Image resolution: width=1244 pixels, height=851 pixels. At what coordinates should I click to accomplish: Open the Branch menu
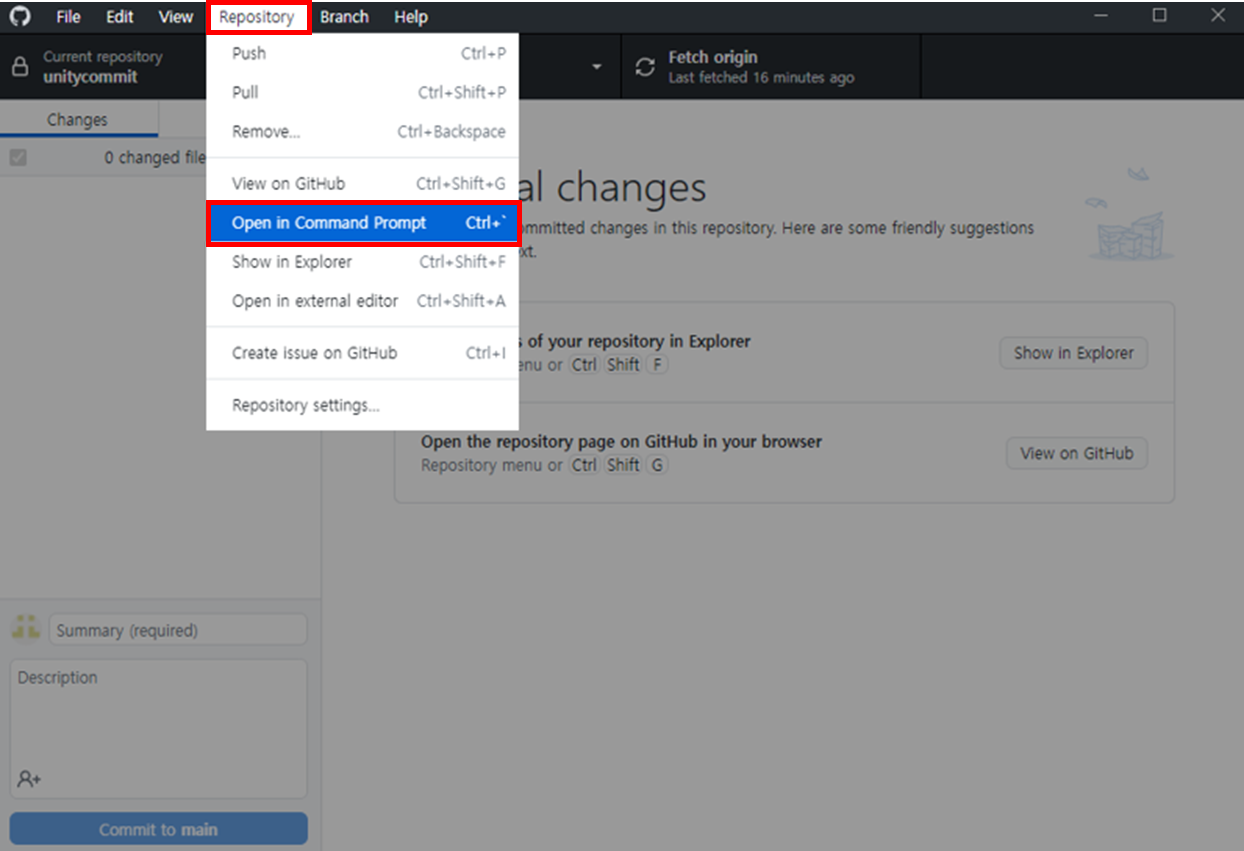pyautogui.click(x=344, y=16)
